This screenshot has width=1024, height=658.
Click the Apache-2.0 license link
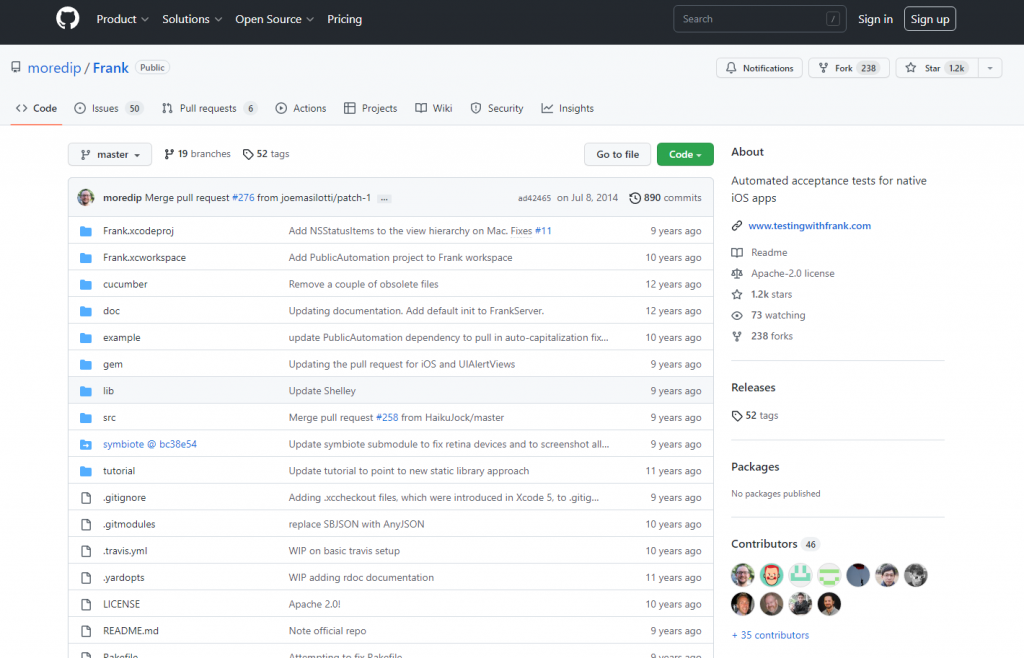click(x=792, y=274)
